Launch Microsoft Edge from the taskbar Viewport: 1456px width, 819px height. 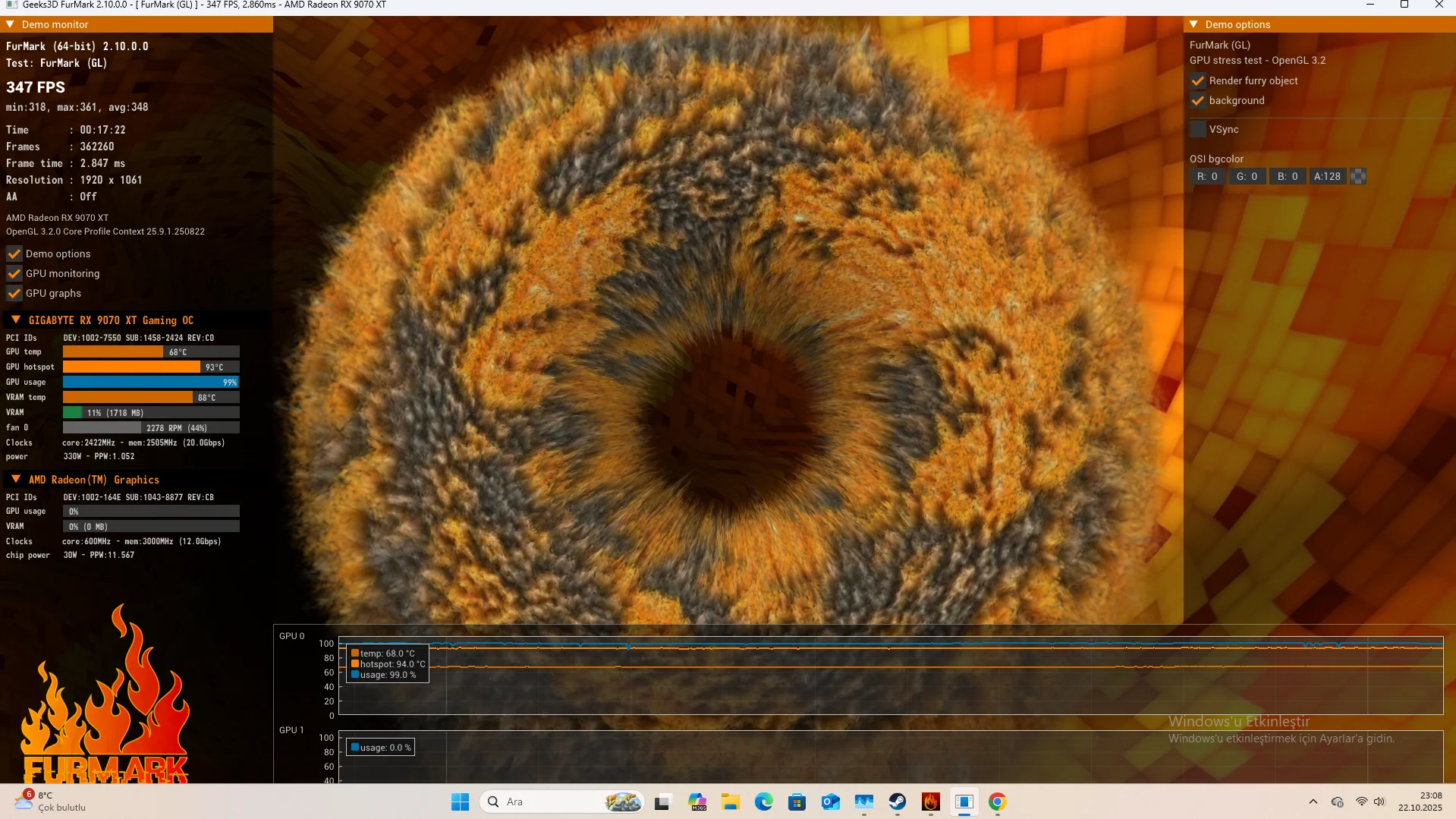(764, 802)
